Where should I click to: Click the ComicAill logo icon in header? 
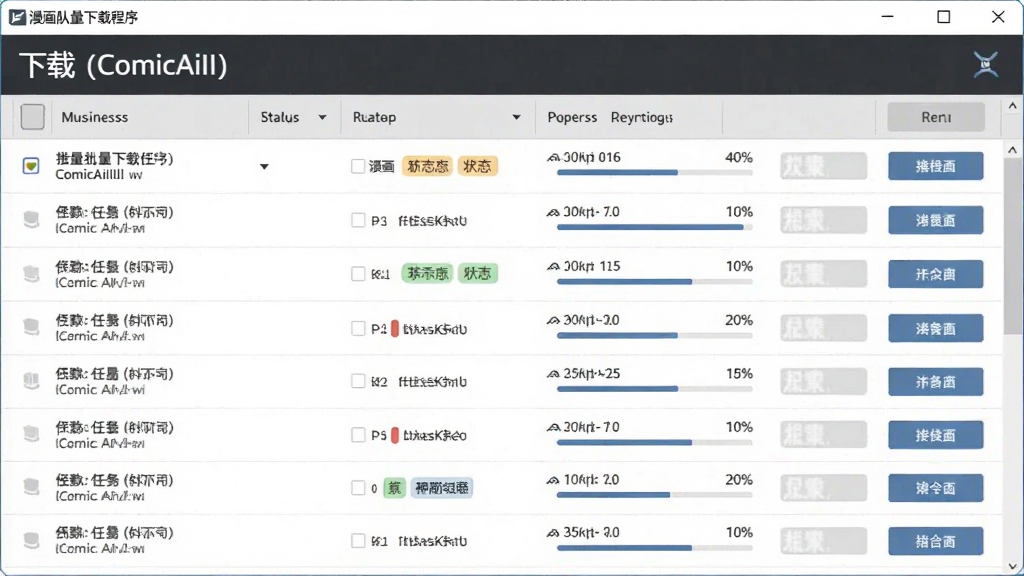[985, 65]
